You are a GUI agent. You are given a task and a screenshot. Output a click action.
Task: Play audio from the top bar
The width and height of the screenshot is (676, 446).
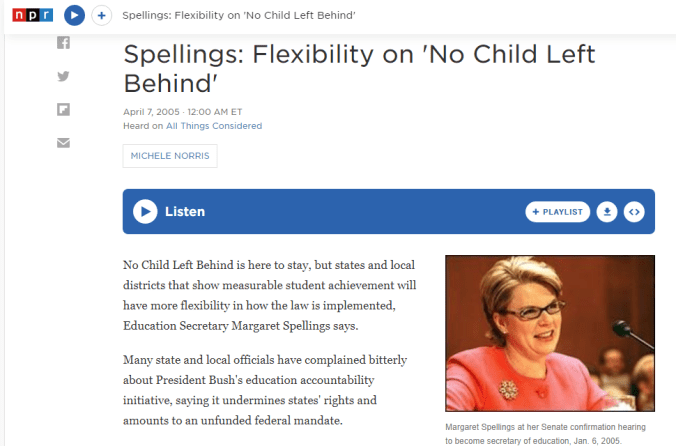click(x=74, y=16)
